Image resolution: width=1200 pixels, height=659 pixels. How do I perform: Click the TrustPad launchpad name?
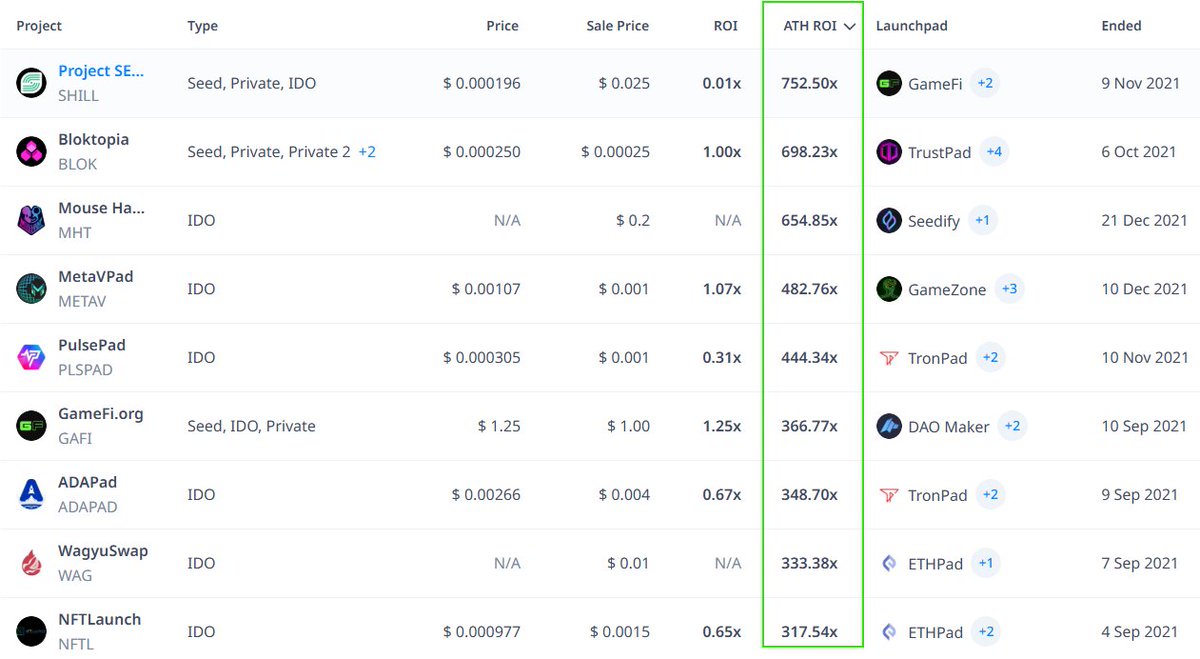point(939,152)
